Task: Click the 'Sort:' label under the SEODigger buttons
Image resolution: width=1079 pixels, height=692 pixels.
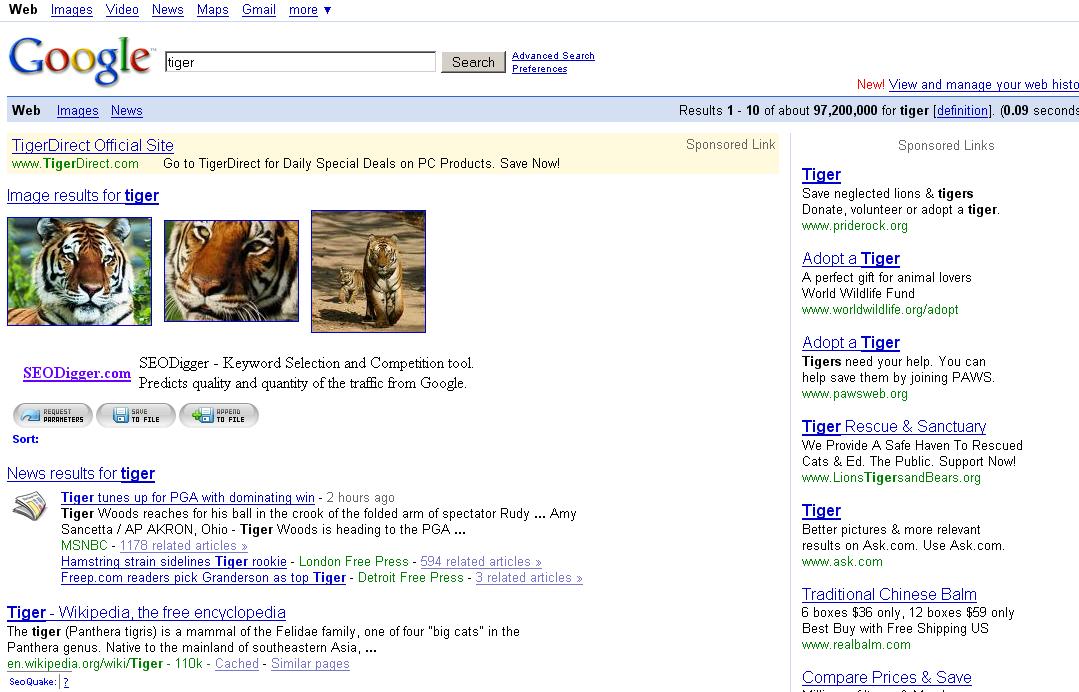Action: pyautogui.click(x=25, y=439)
